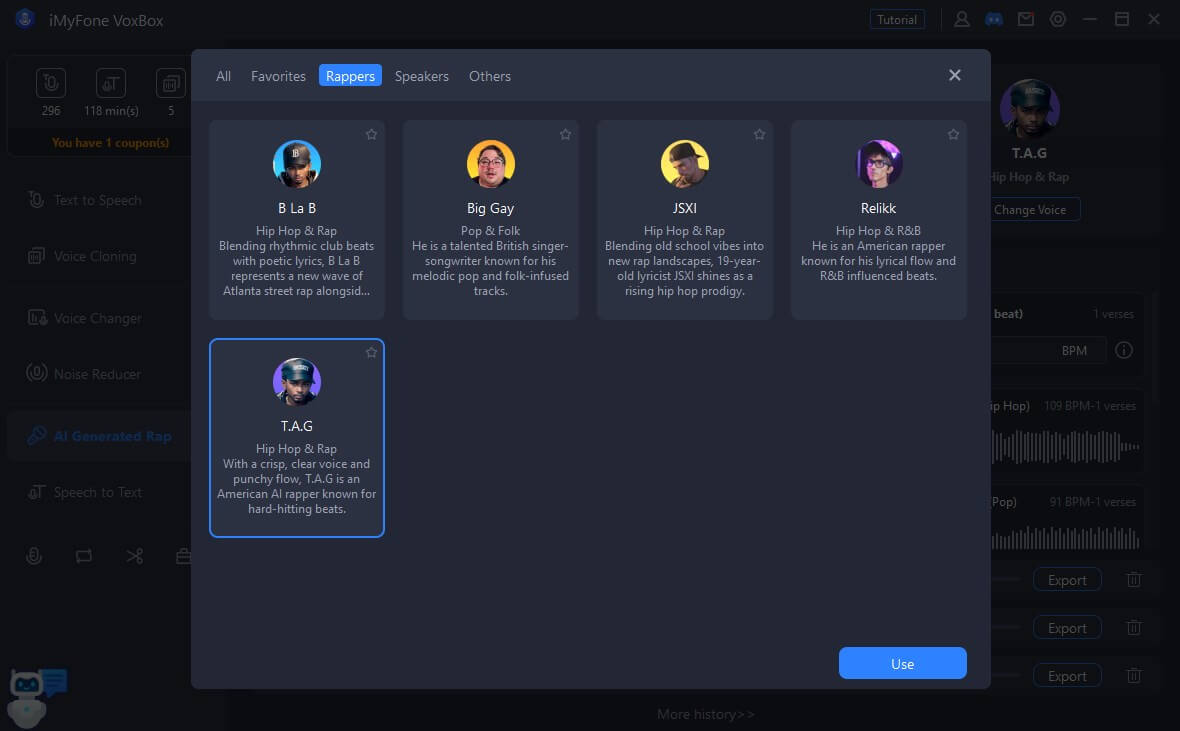The image size is (1180, 731).
Task: Click the Noise Reducer sidebar icon
Action: pos(36,373)
